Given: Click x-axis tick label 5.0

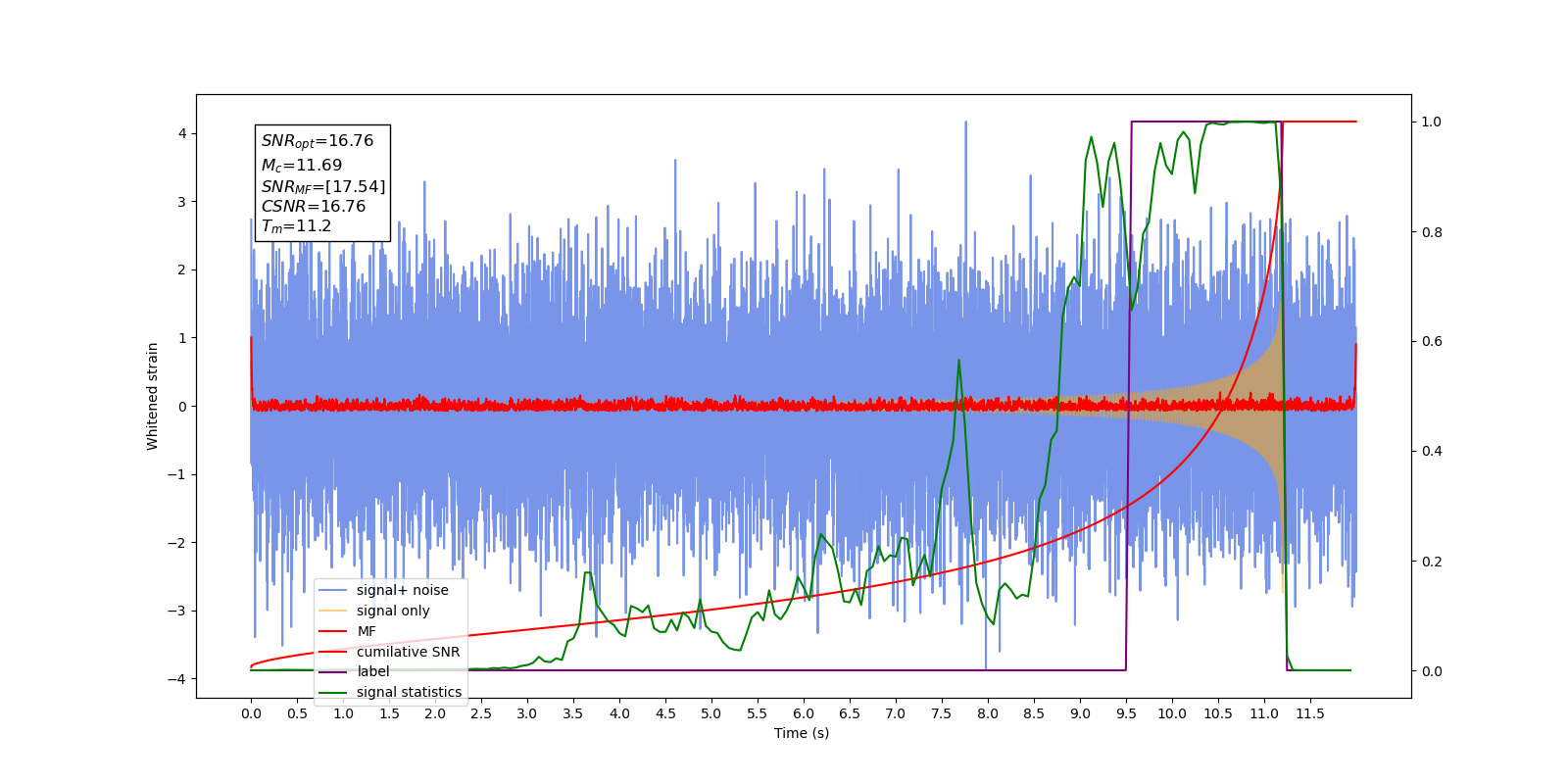Looking at the screenshot, I should [x=711, y=713].
